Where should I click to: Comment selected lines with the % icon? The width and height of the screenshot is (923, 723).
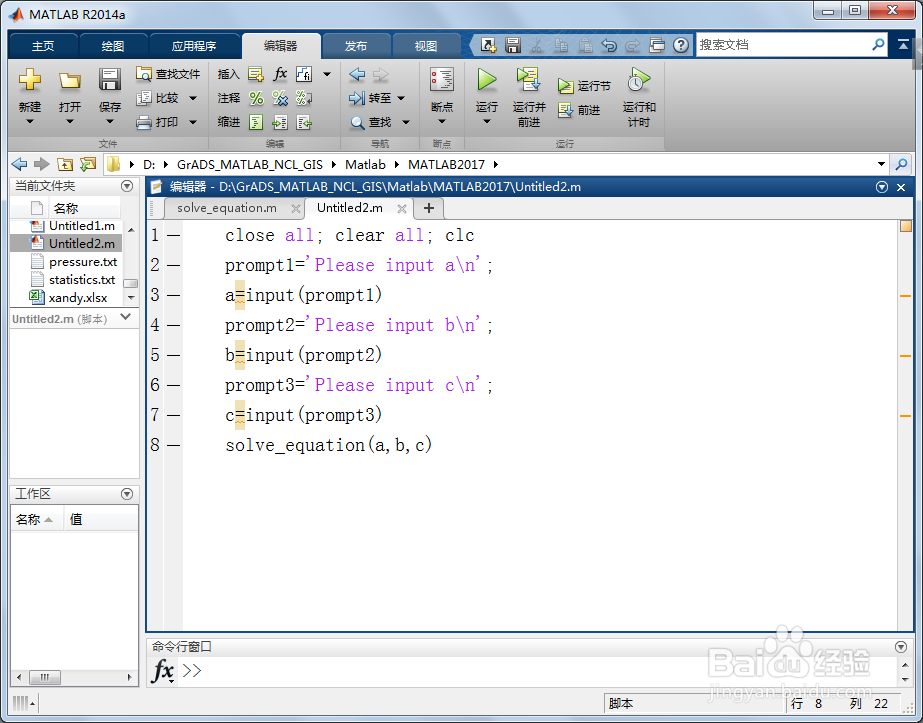click(255, 98)
